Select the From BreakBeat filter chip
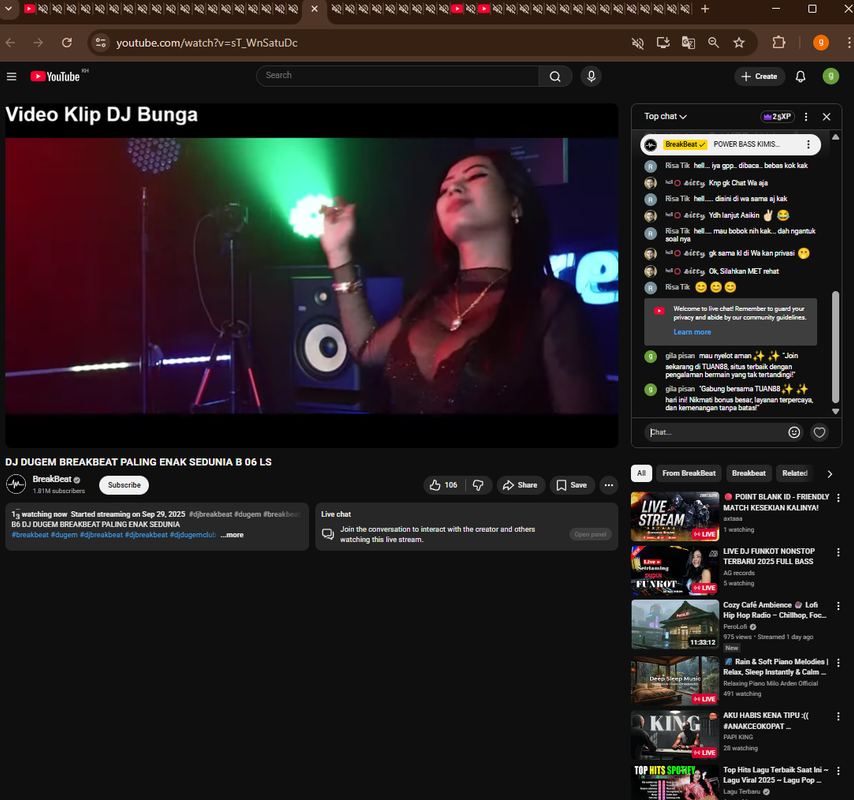Image resolution: width=854 pixels, height=800 pixels. (x=688, y=473)
